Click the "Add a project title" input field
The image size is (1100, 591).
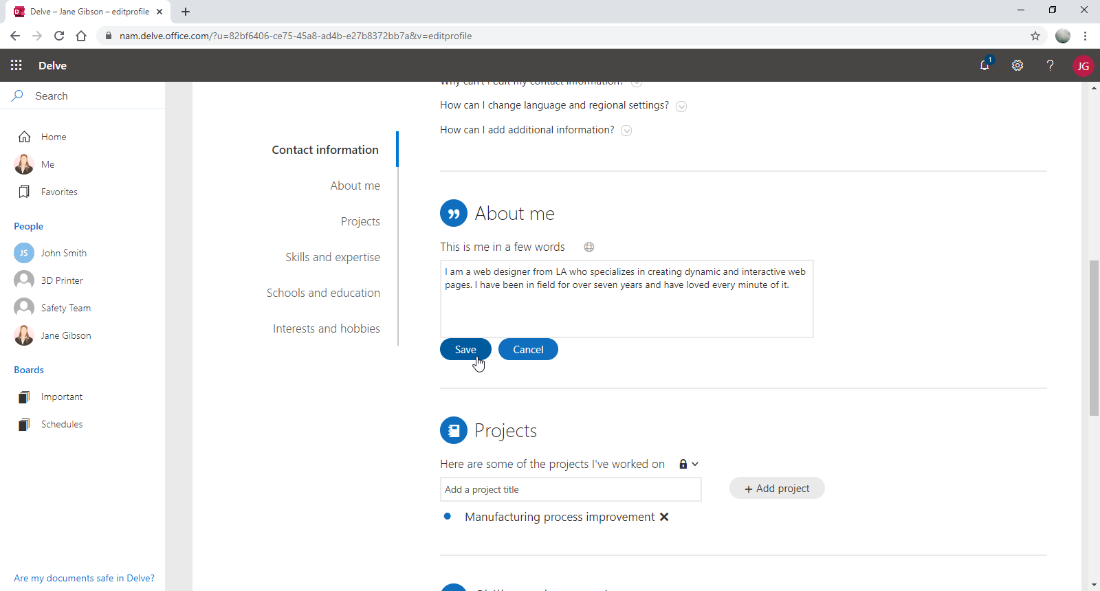click(x=570, y=489)
